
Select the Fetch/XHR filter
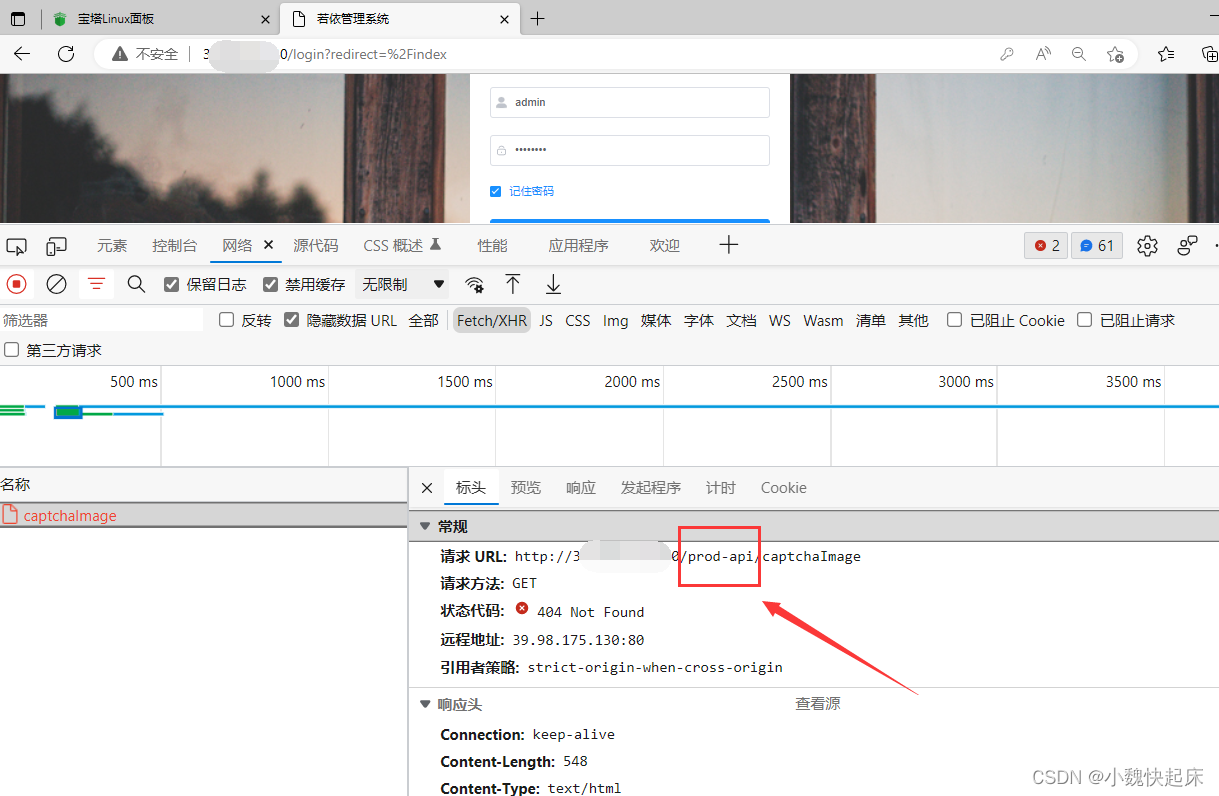[x=491, y=321]
